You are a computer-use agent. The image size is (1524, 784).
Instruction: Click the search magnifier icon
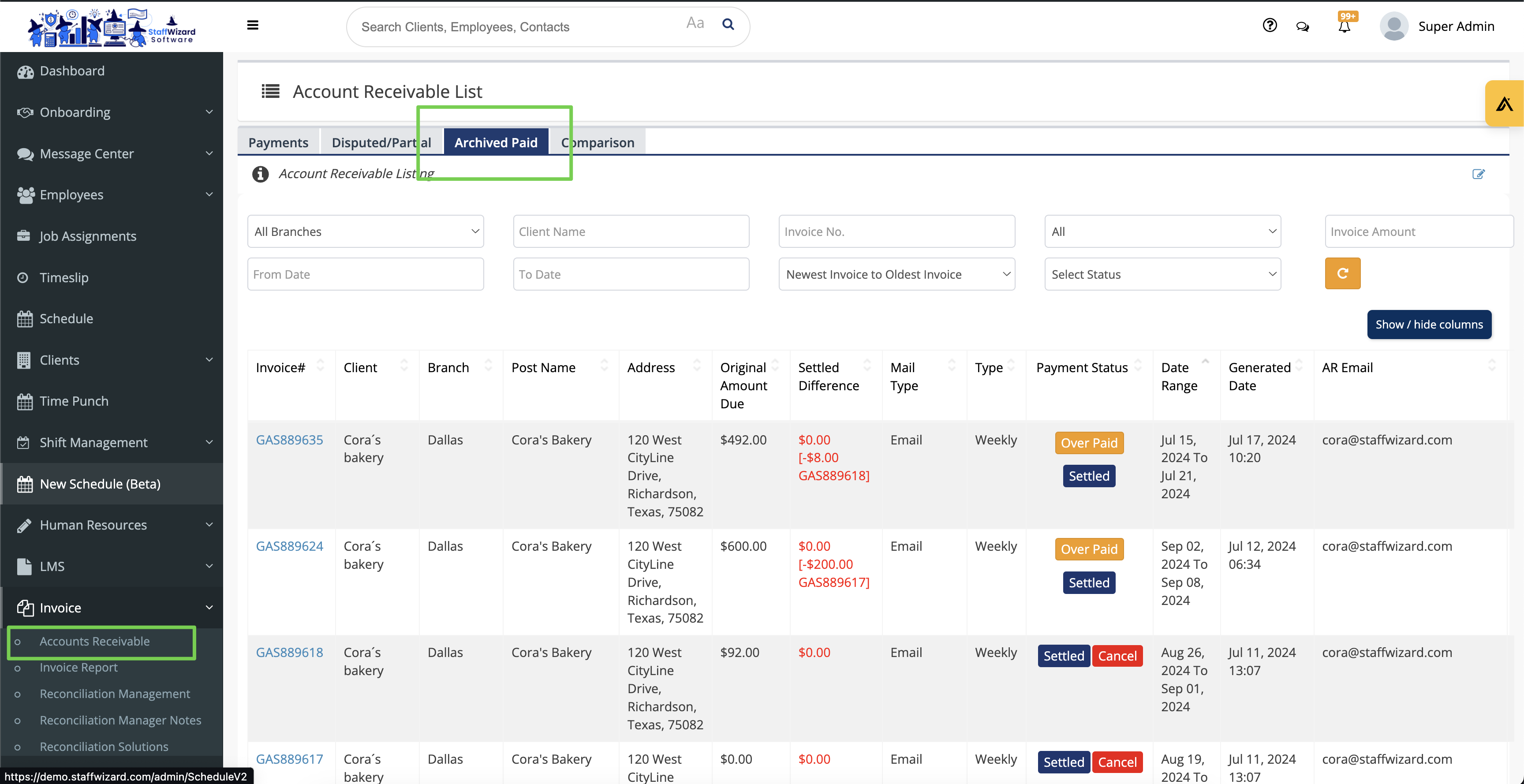click(728, 24)
